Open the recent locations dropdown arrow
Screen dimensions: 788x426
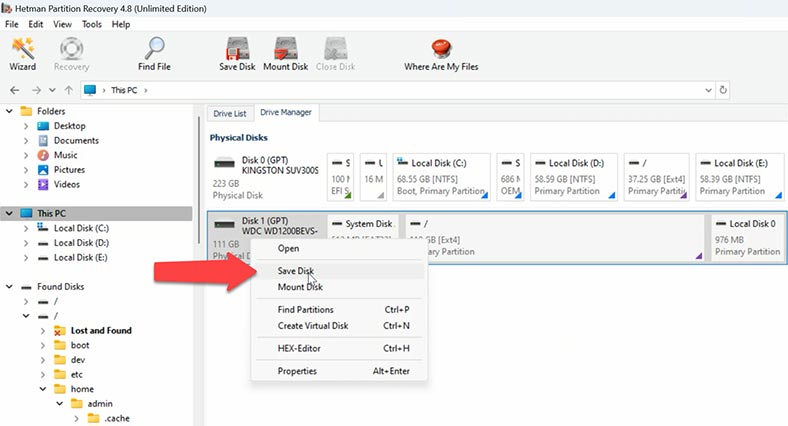pos(52,90)
